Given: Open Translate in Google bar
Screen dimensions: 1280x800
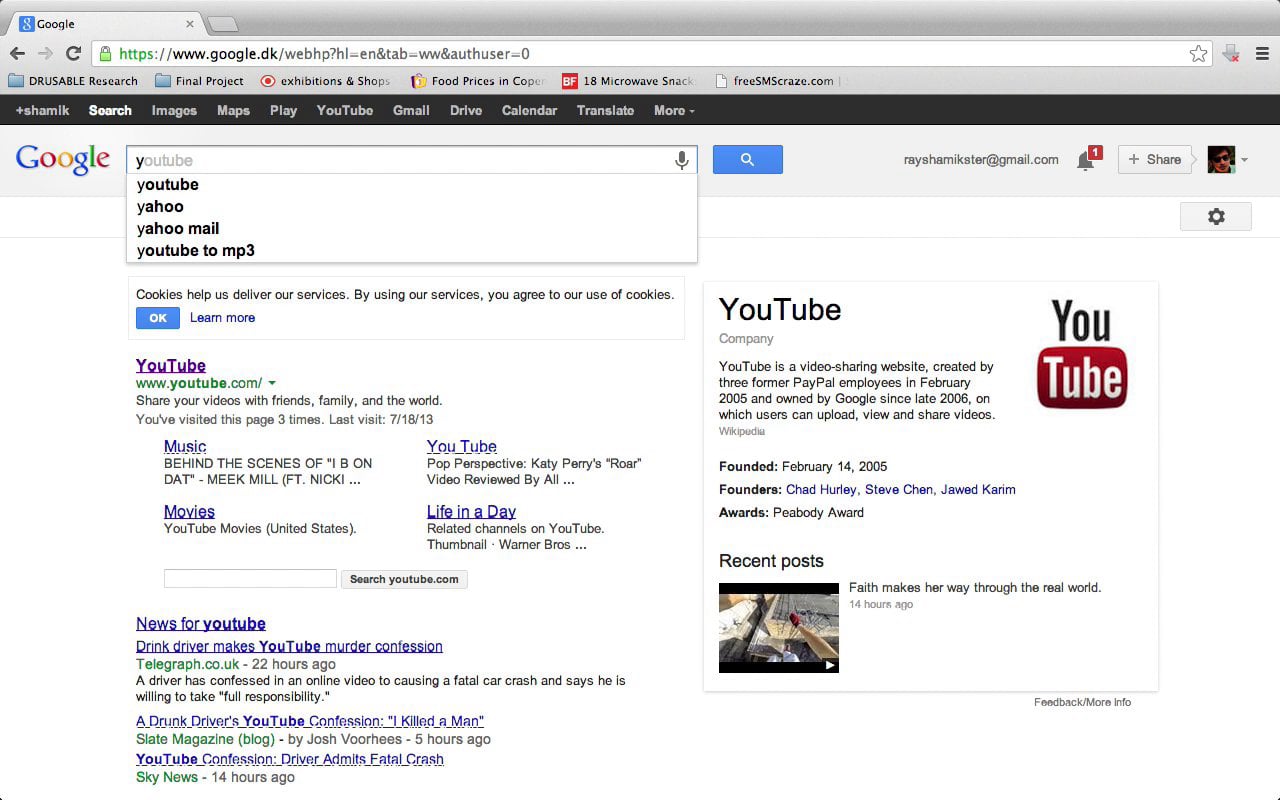Looking at the screenshot, I should (x=605, y=110).
